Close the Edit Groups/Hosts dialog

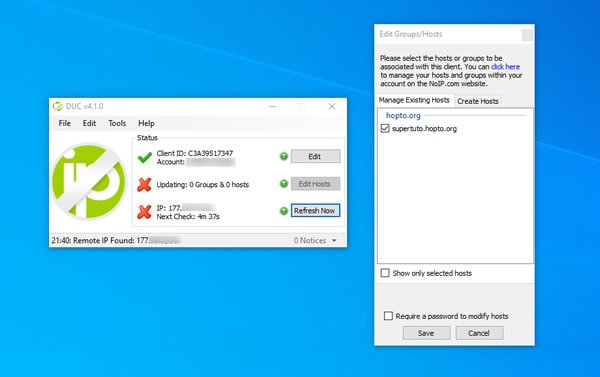click(x=527, y=35)
